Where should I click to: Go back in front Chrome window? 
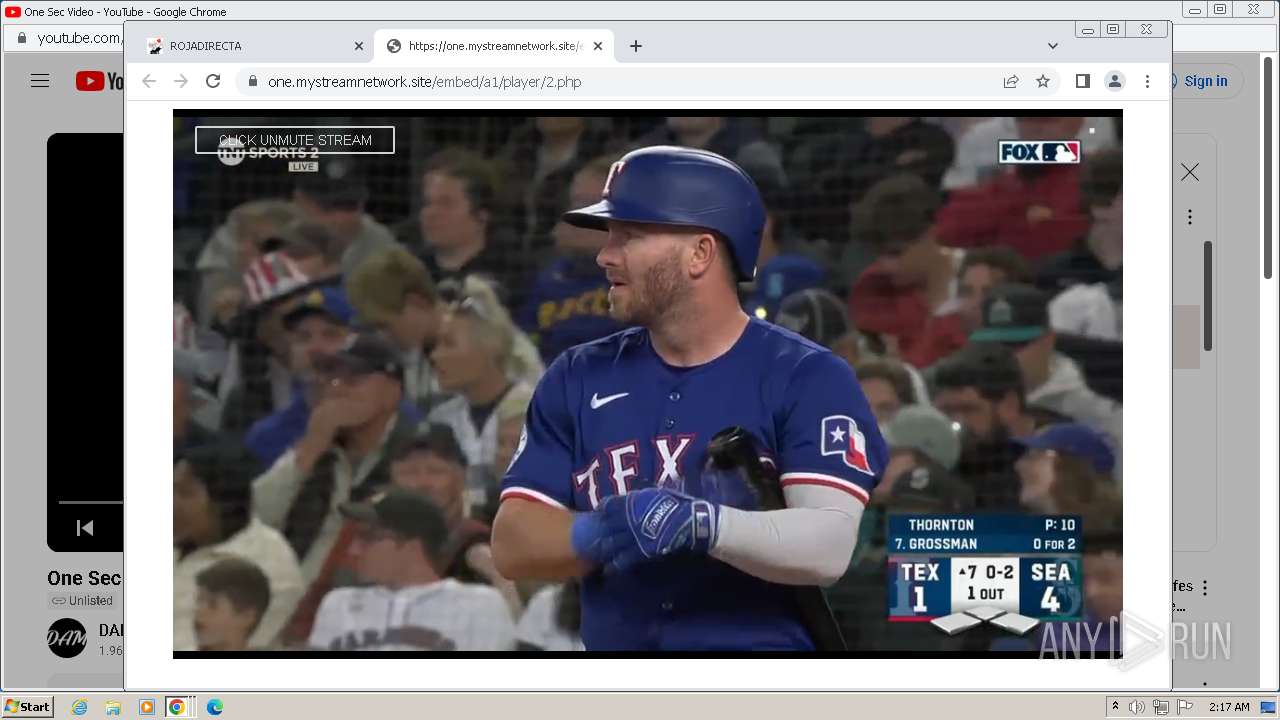pos(149,81)
